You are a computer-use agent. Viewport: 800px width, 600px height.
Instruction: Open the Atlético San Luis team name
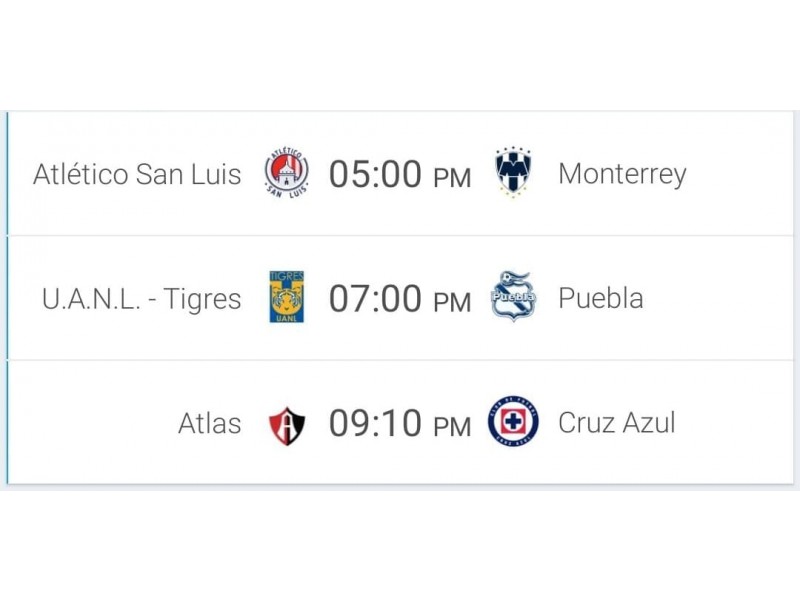(137, 174)
